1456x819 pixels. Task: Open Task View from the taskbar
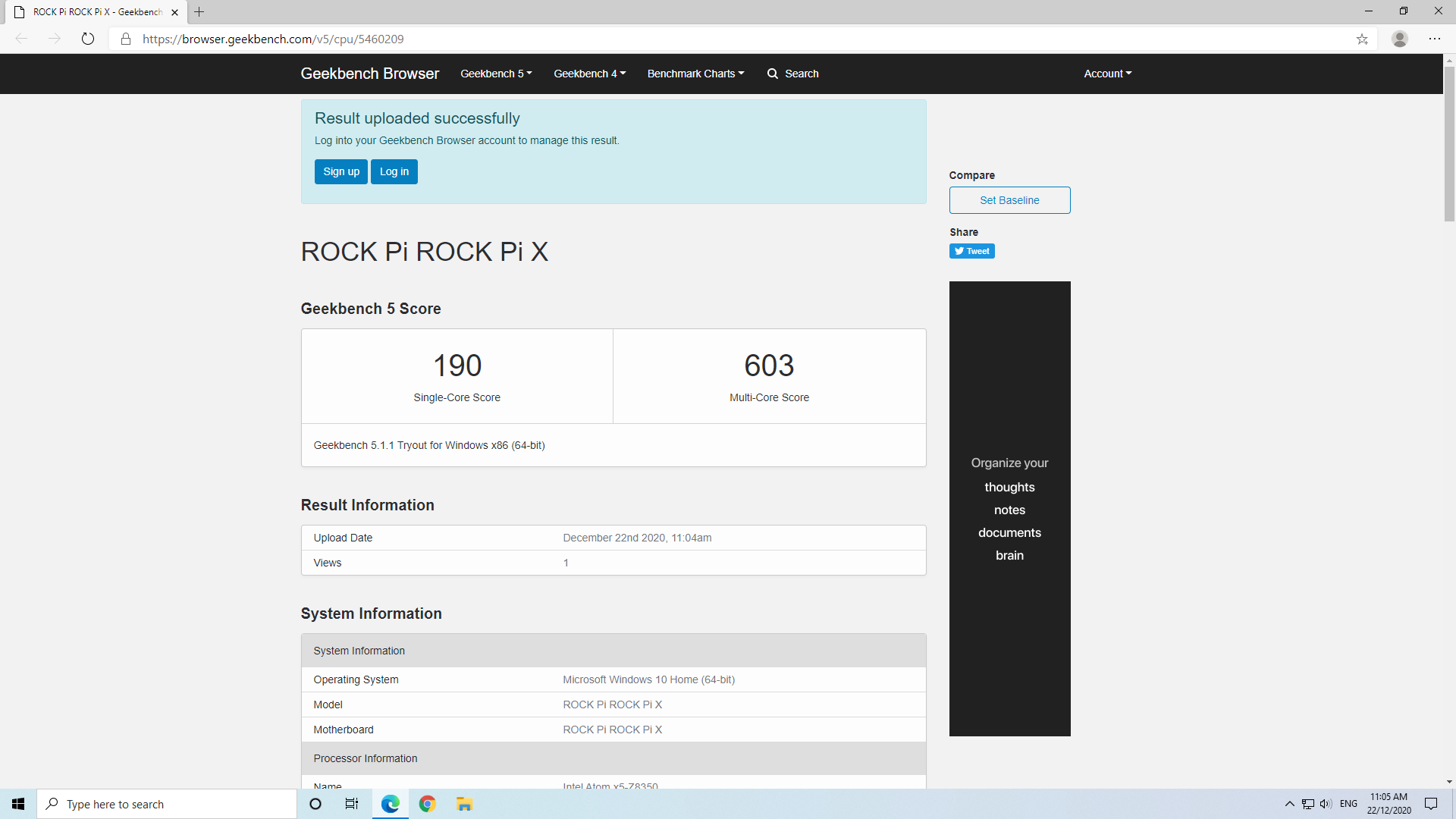click(352, 804)
